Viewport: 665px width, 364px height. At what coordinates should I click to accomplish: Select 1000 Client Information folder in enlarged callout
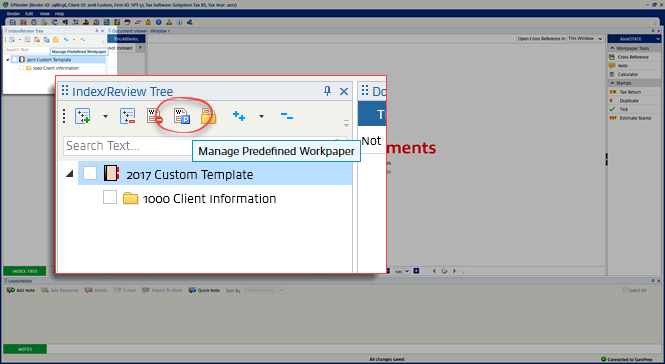(x=199, y=199)
